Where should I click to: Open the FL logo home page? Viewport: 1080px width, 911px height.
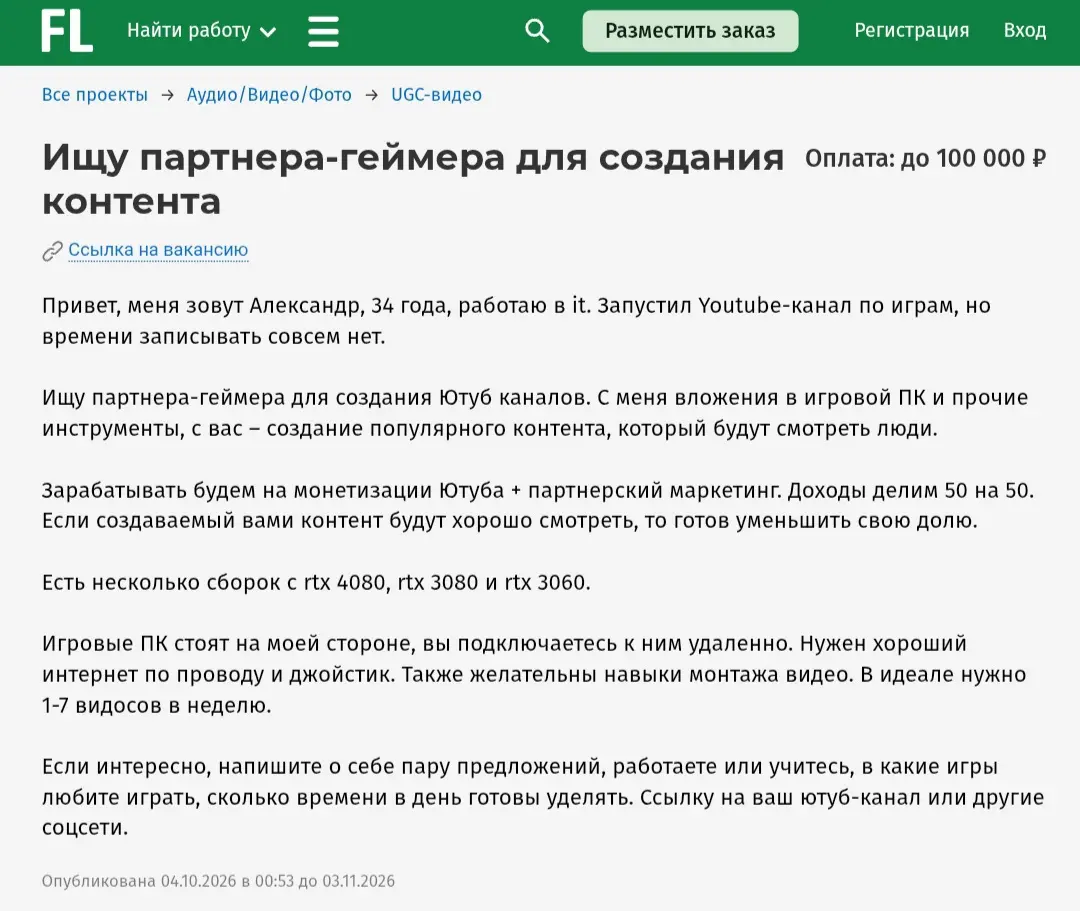(x=67, y=31)
